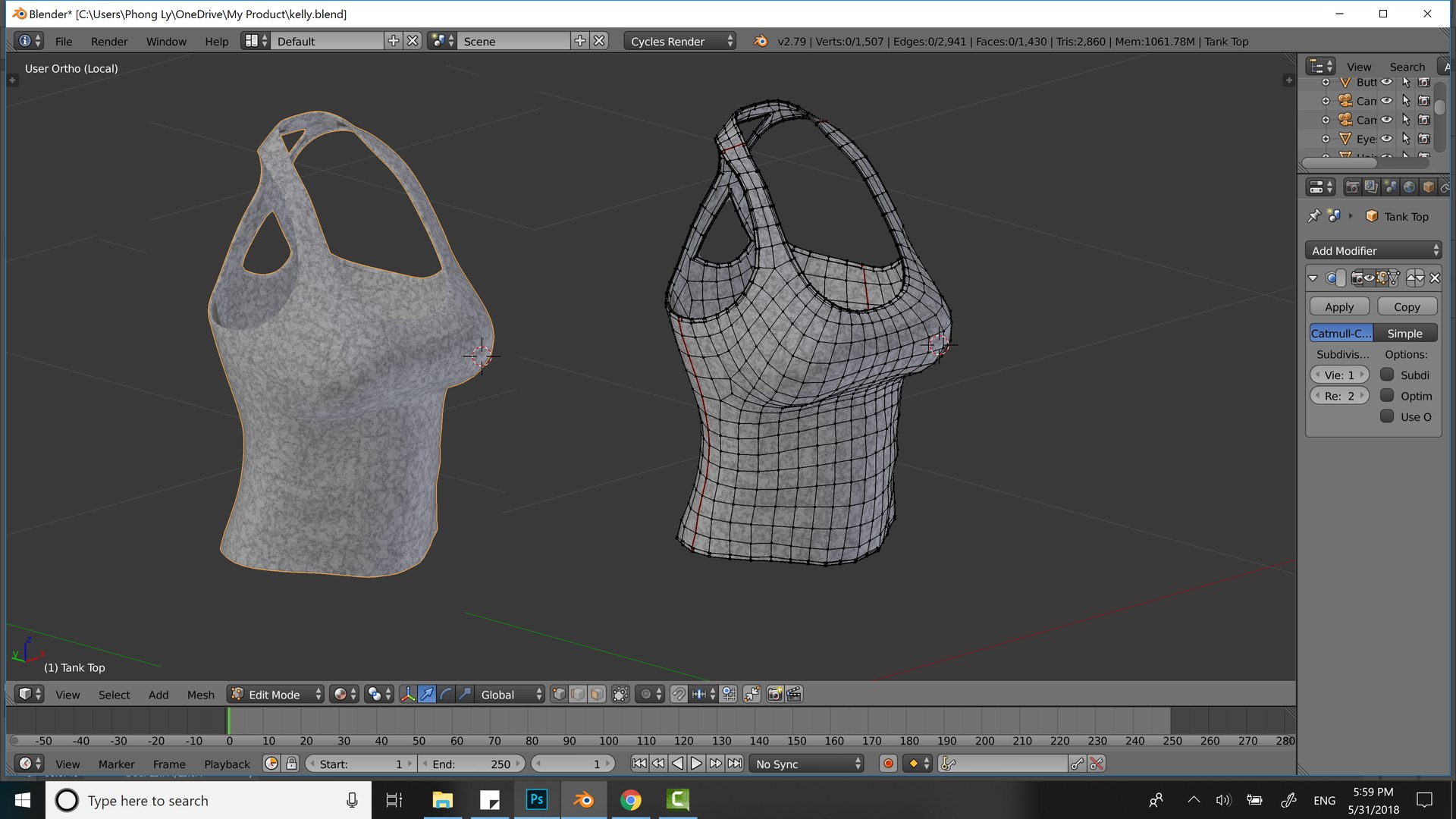Image resolution: width=1456 pixels, height=819 pixels.
Task: Open the Select menu in 3D view
Action: (x=114, y=695)
